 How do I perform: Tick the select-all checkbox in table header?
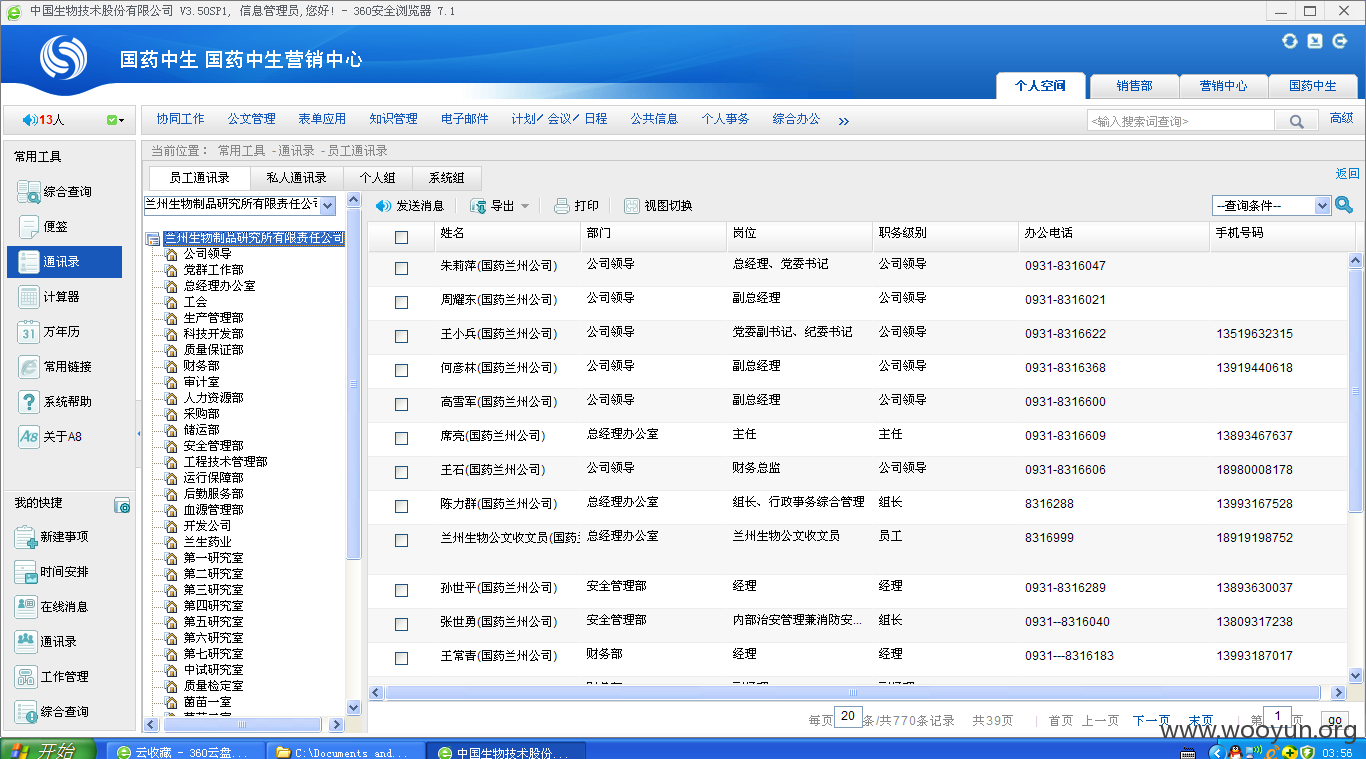(401, 237)
